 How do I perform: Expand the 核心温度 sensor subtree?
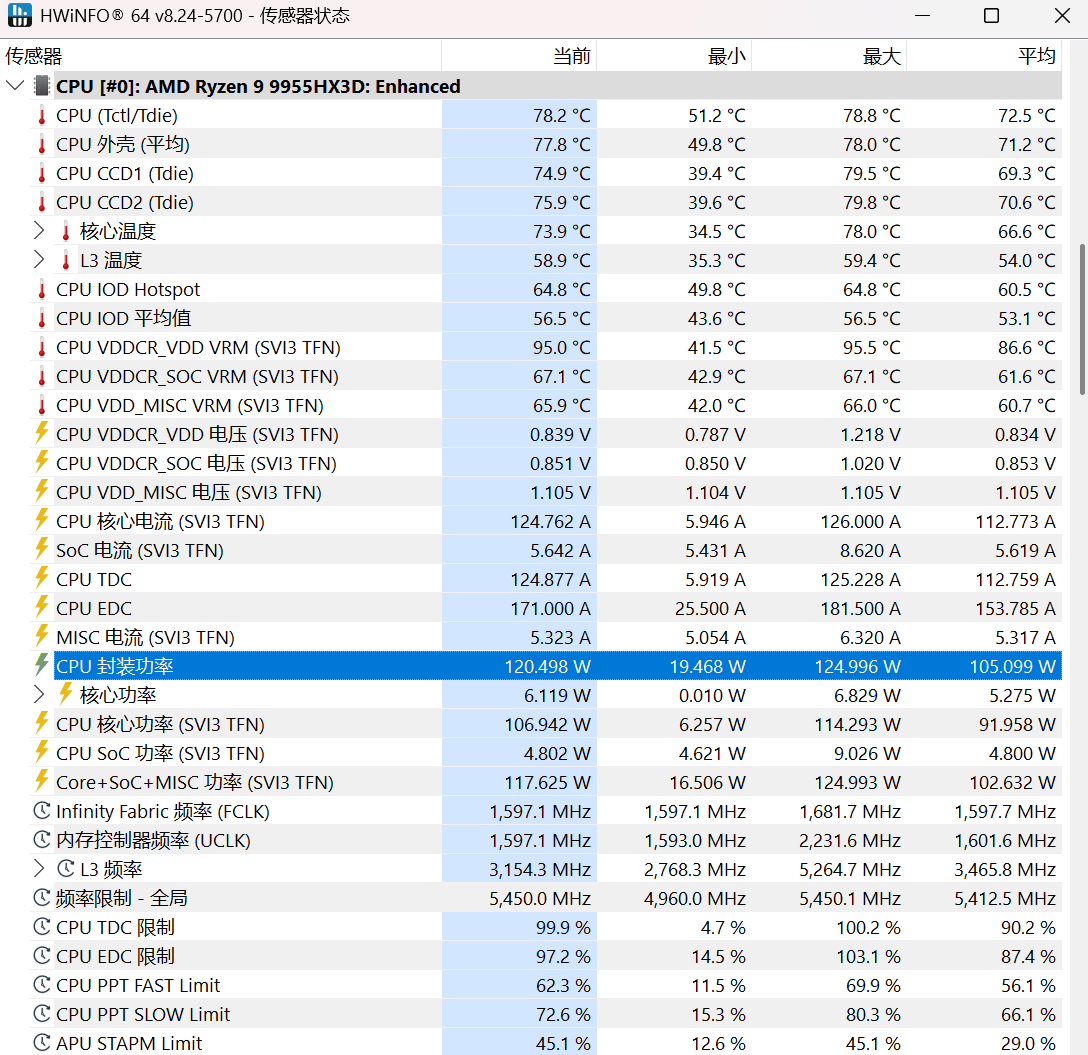point(39,232)
